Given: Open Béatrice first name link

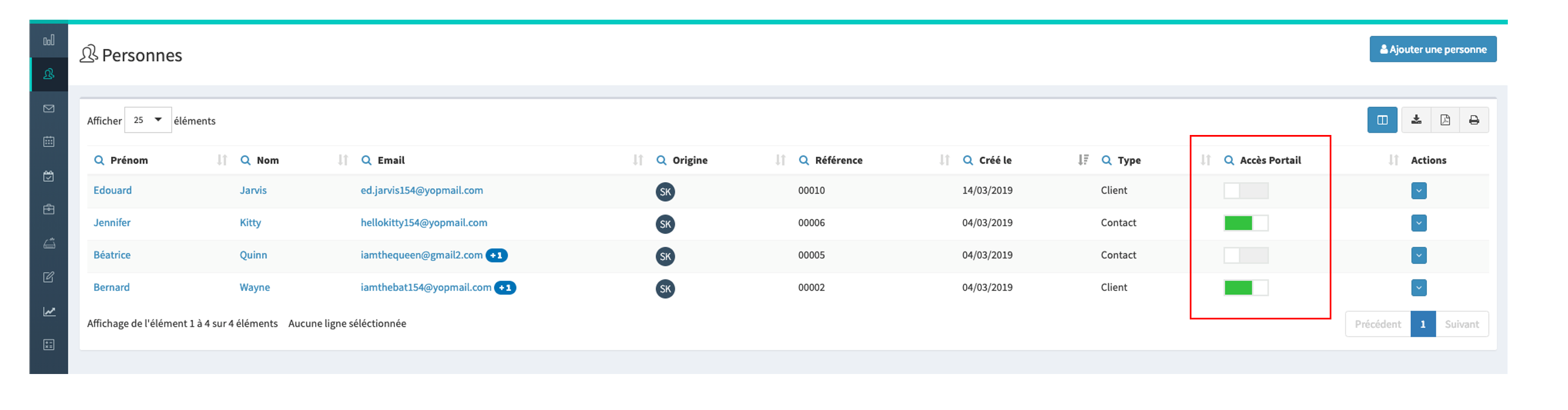Looking at the screenshot, I should [112, 255].
